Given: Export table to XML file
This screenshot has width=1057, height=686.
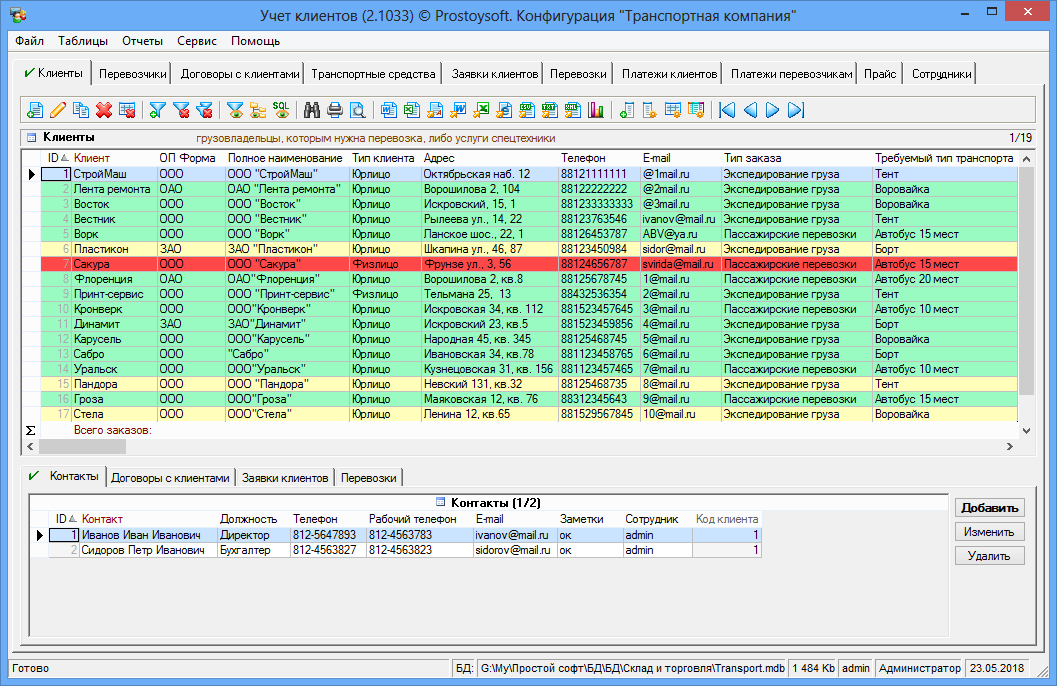Looking at the screenshot, I should coord(572,110).
